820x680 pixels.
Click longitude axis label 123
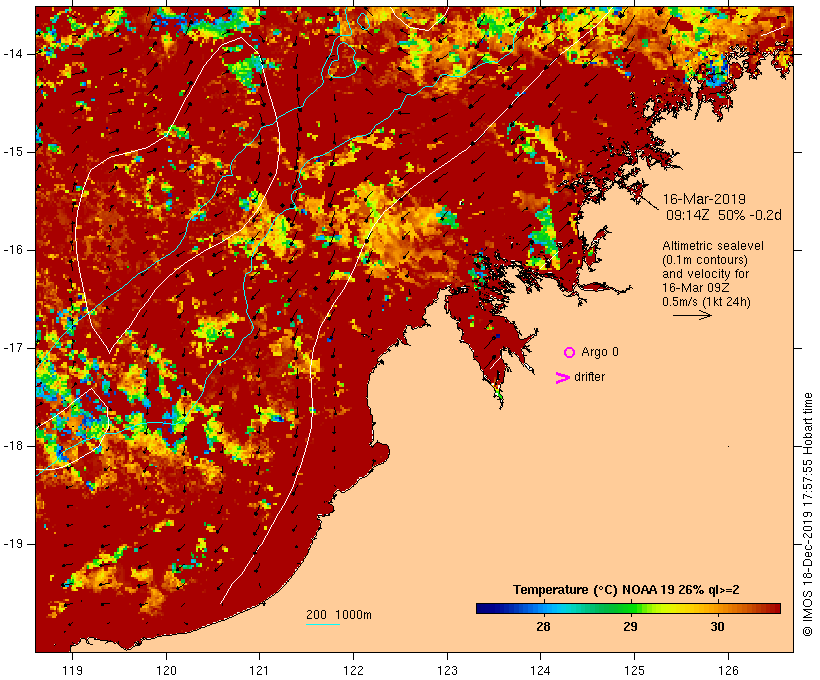[447, 670]
